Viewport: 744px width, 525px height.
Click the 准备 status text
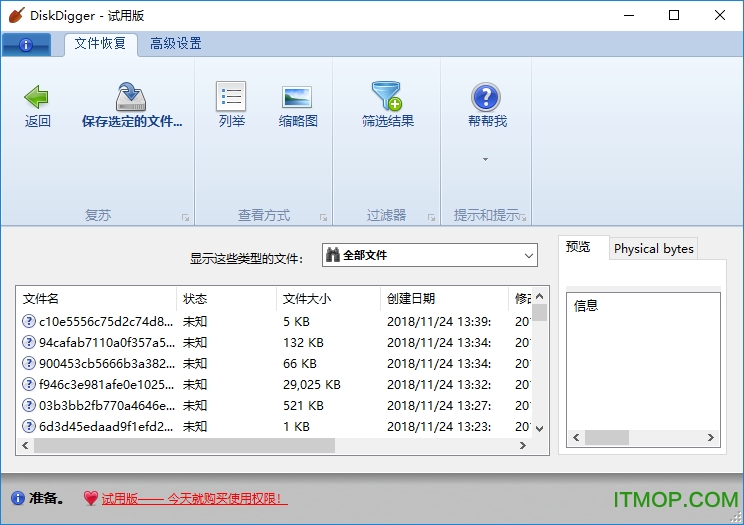[46, 498]
